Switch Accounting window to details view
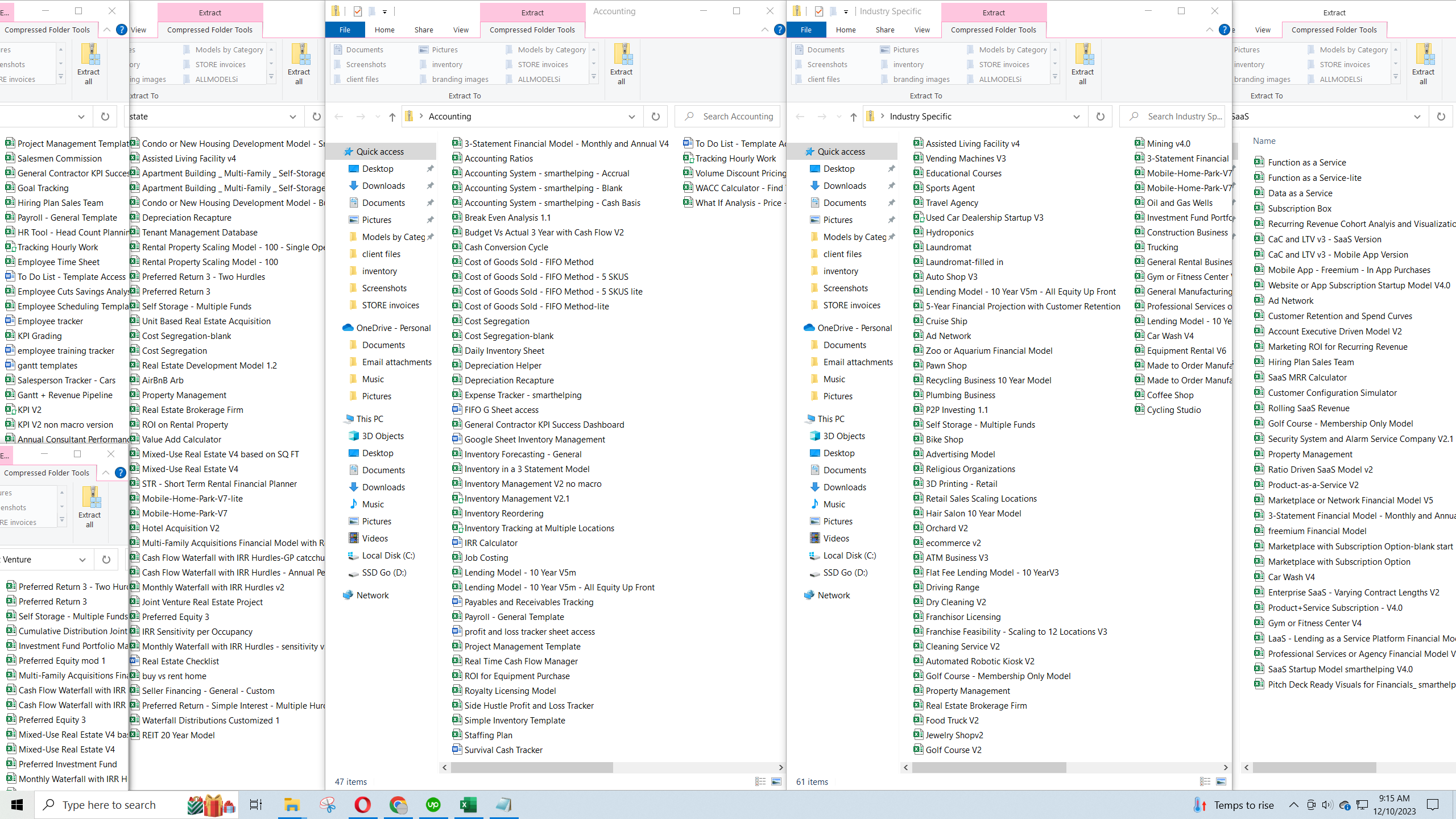 tap(760, 781)
